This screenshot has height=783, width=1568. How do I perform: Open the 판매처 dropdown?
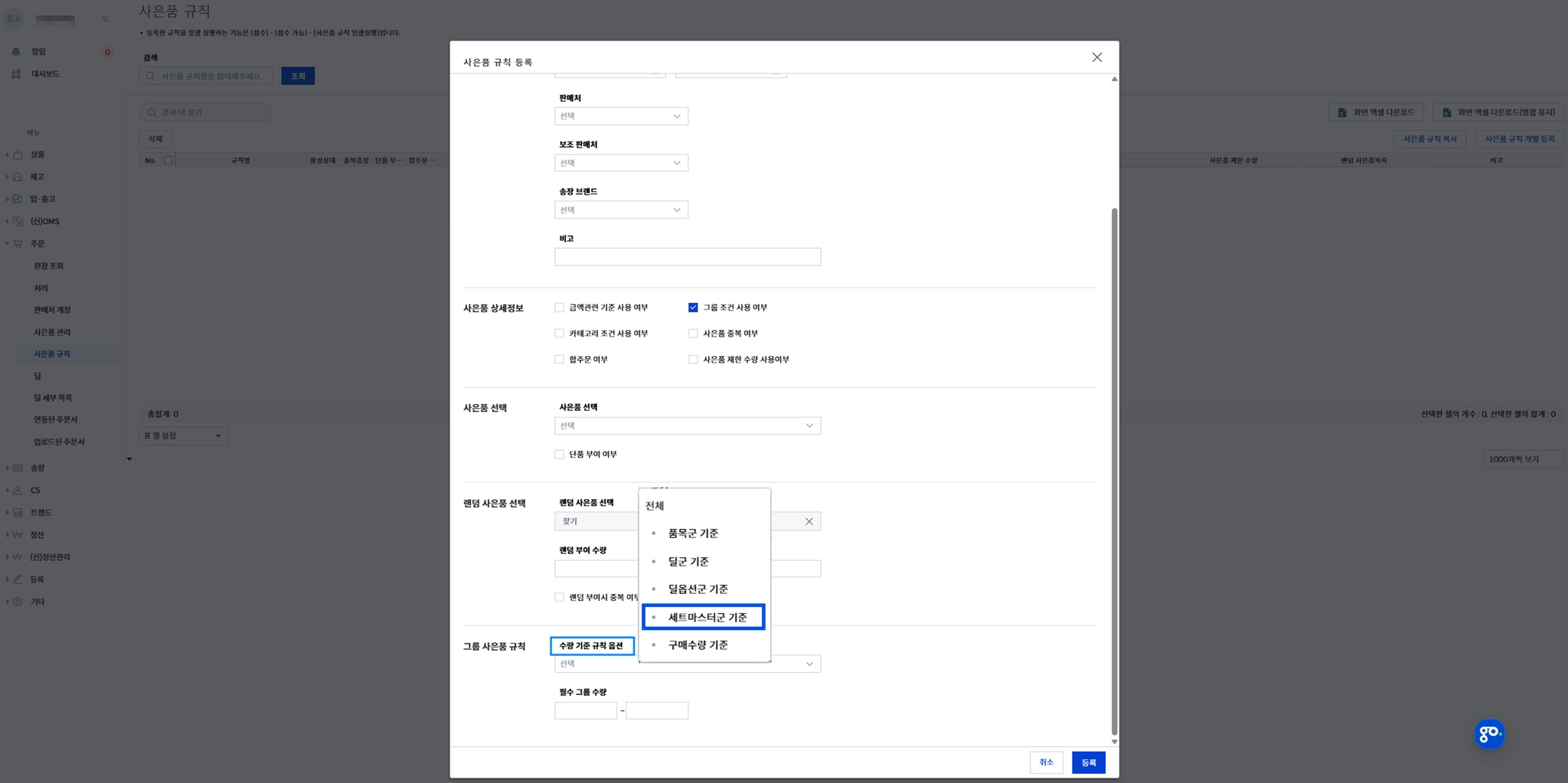(621, 116)
